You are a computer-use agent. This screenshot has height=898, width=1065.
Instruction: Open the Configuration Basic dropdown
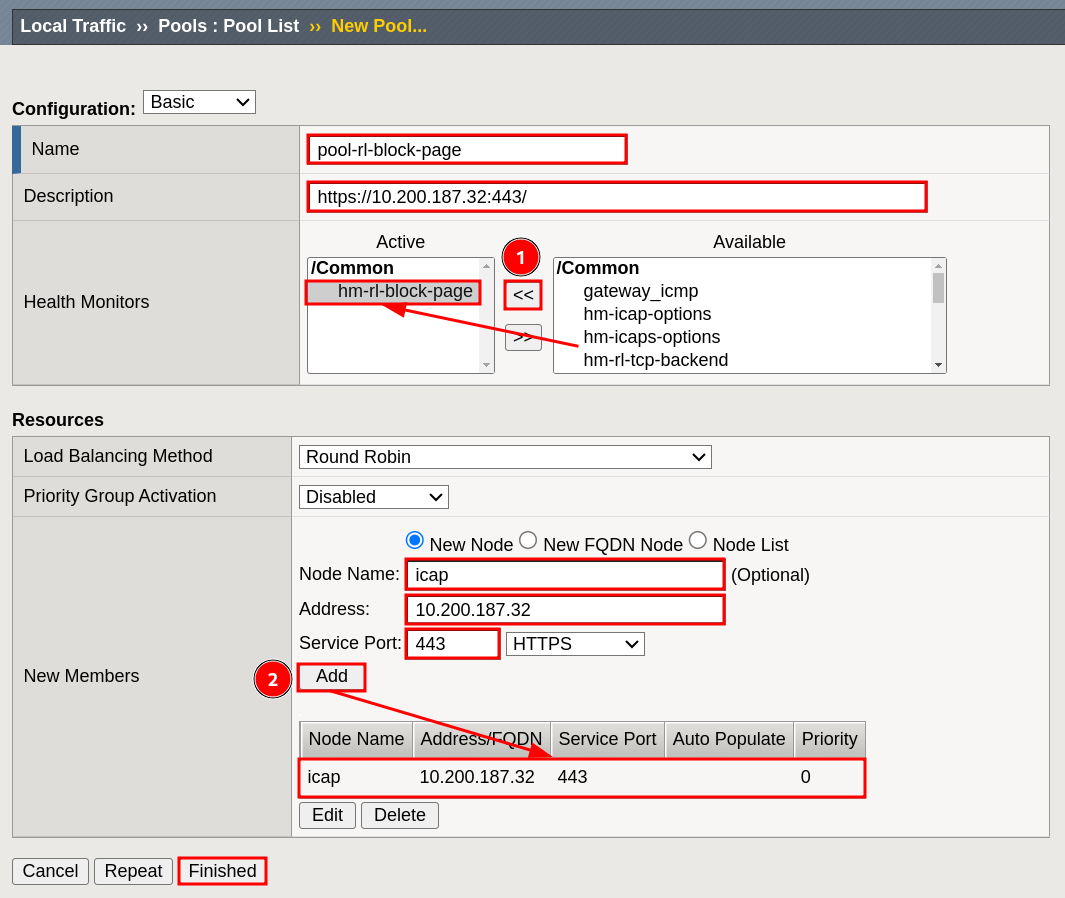pos(199,102)
